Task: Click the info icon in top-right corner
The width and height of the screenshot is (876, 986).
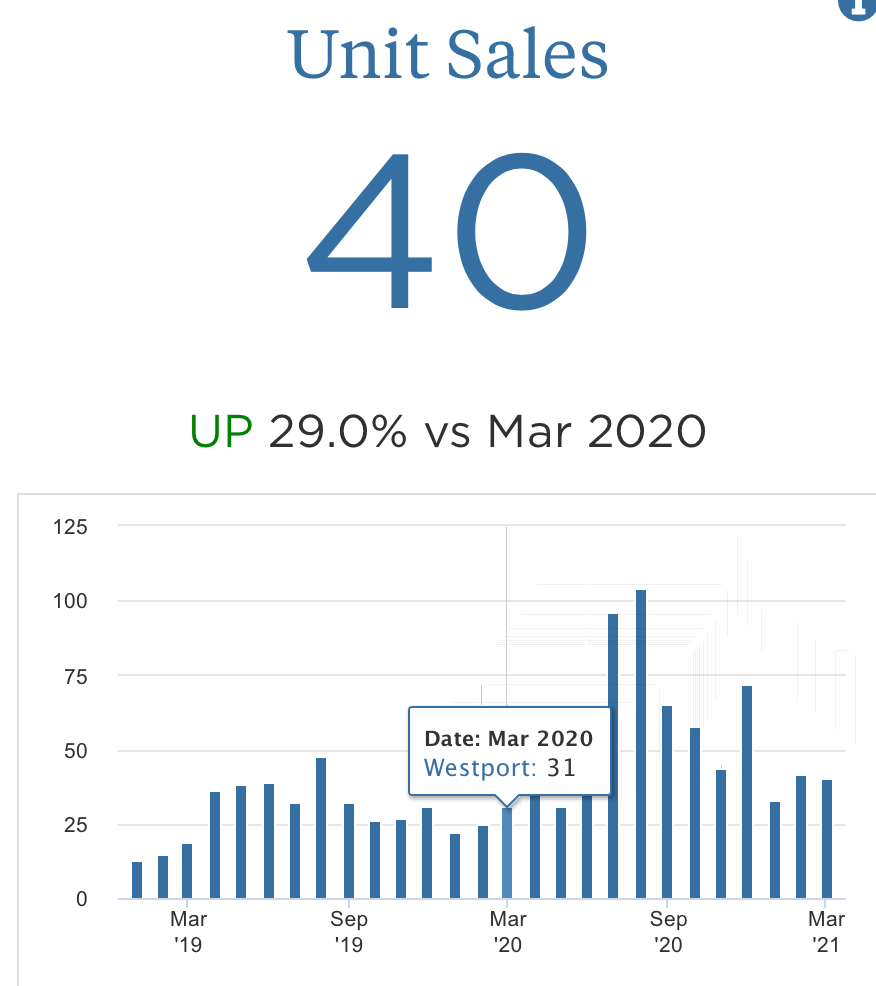Action: pos(857,6)
